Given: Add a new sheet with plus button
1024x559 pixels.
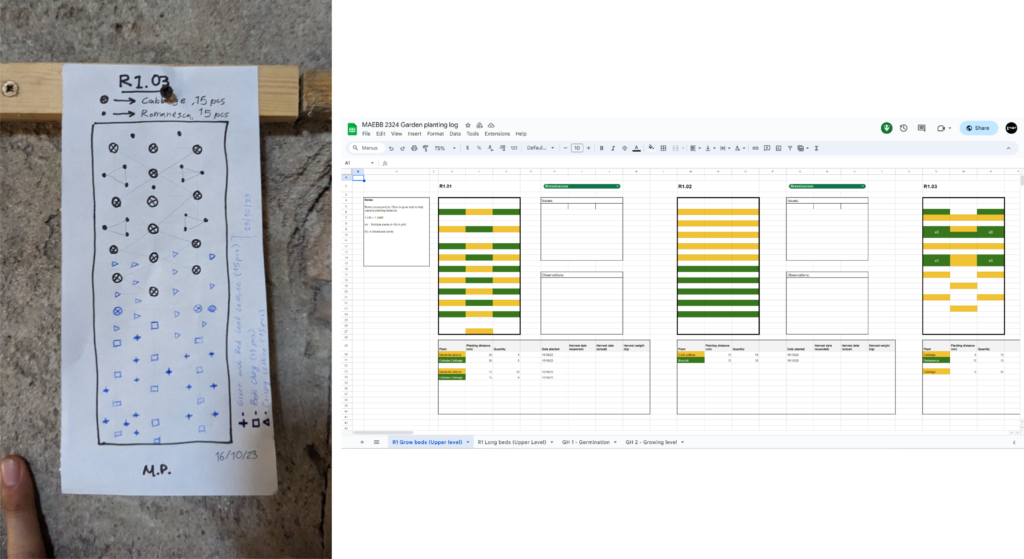Looking at the screenshot, I should [x=362, y=441].
